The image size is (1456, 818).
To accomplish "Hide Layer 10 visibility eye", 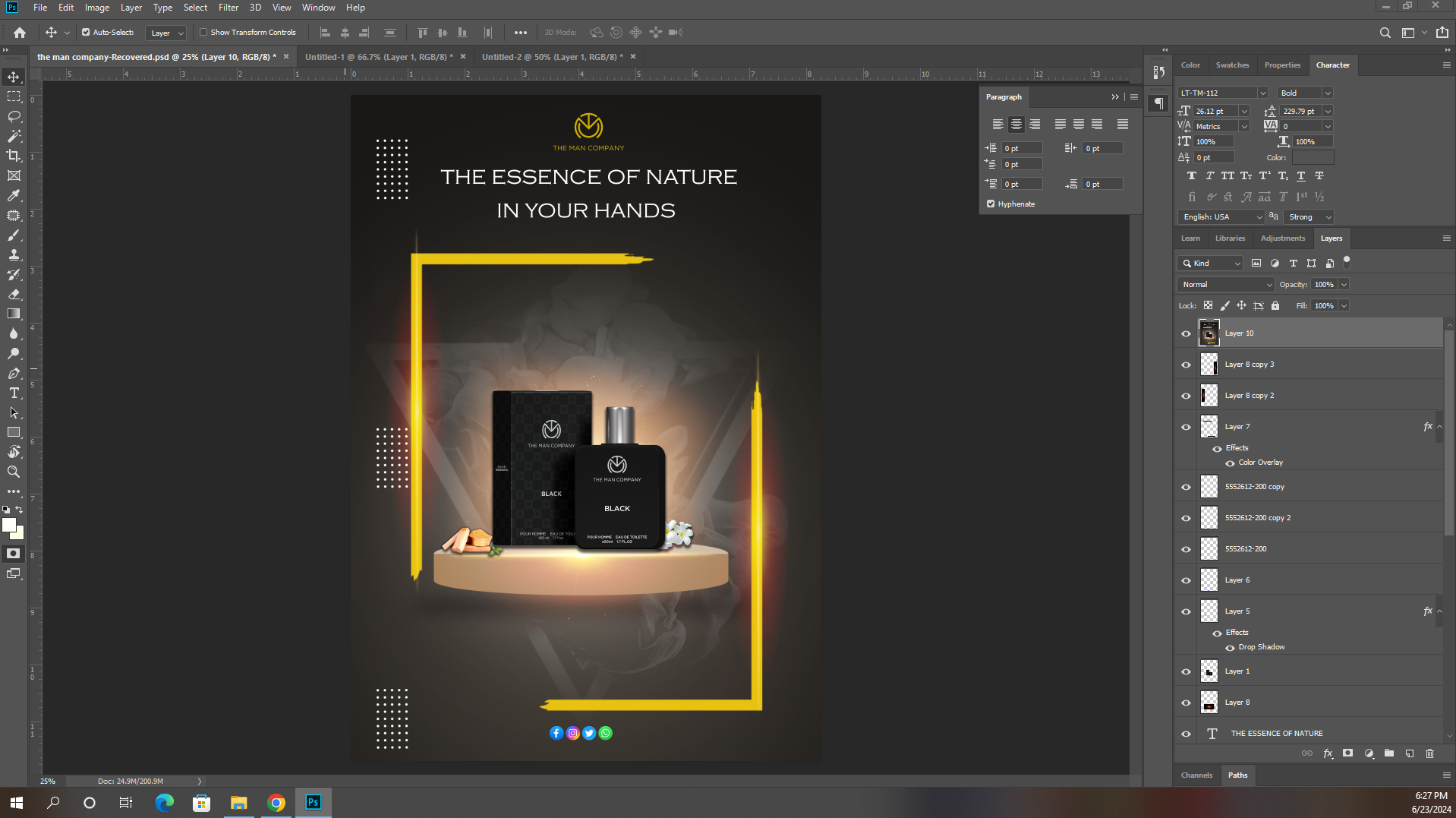I will click(x=1186, y=333).
